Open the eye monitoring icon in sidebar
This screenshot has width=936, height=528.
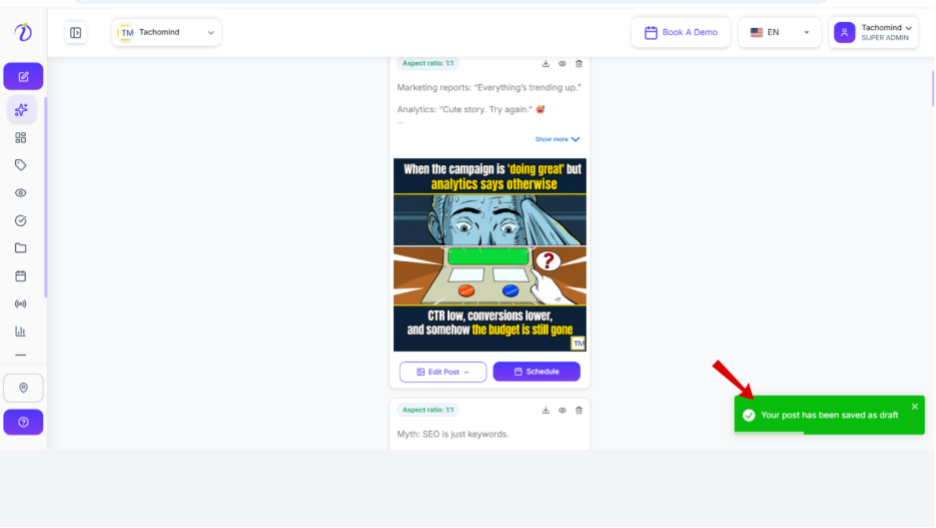click(21, 193)
